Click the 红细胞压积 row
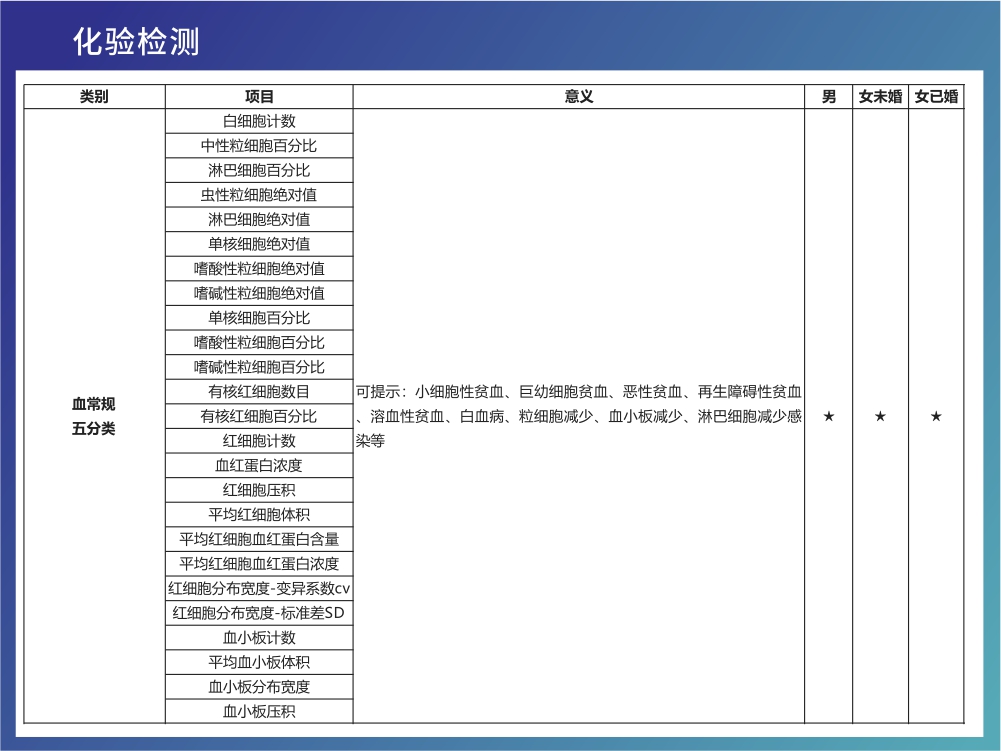The width and height of the screenshot is (1001, 751). tap(259, 490)
